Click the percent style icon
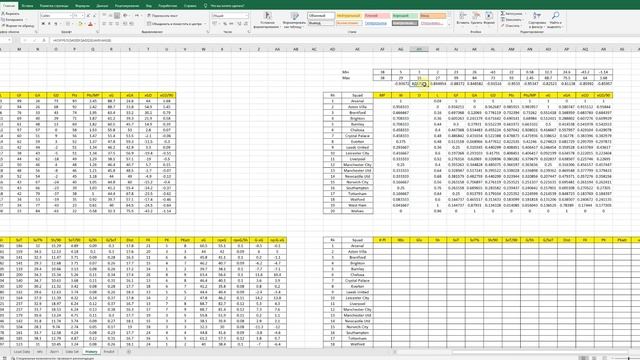This screenshot has width=640, height=360. point(225,24)
